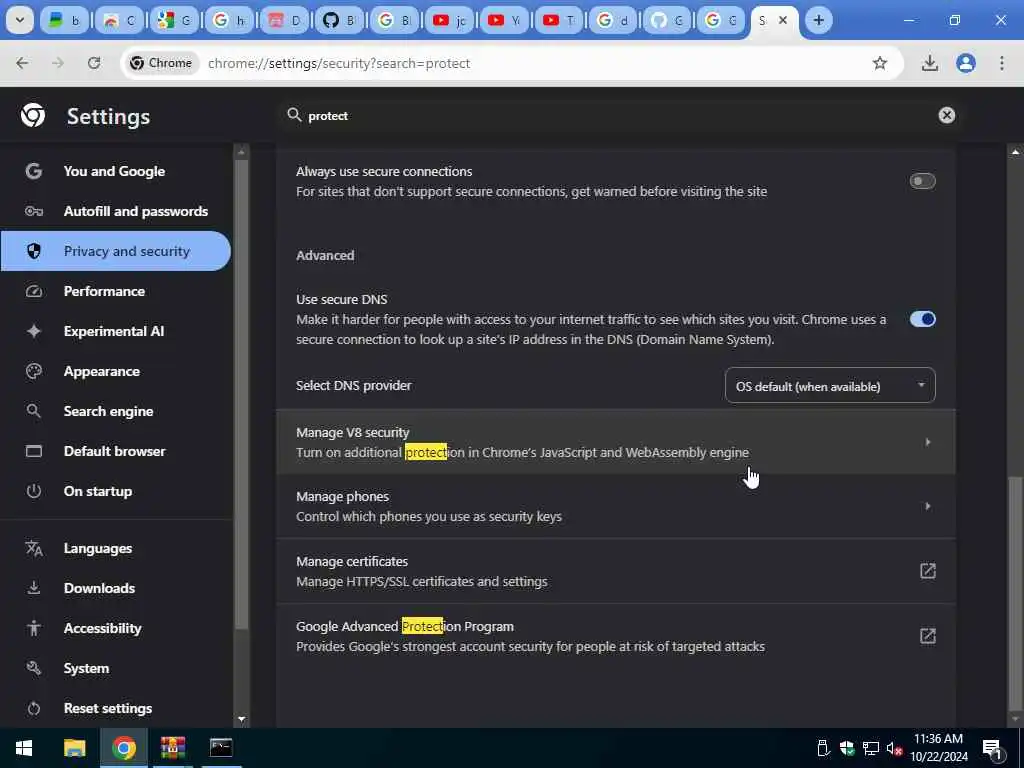
Task: Click the Chrome site info chip
Action: coord(161,63)
